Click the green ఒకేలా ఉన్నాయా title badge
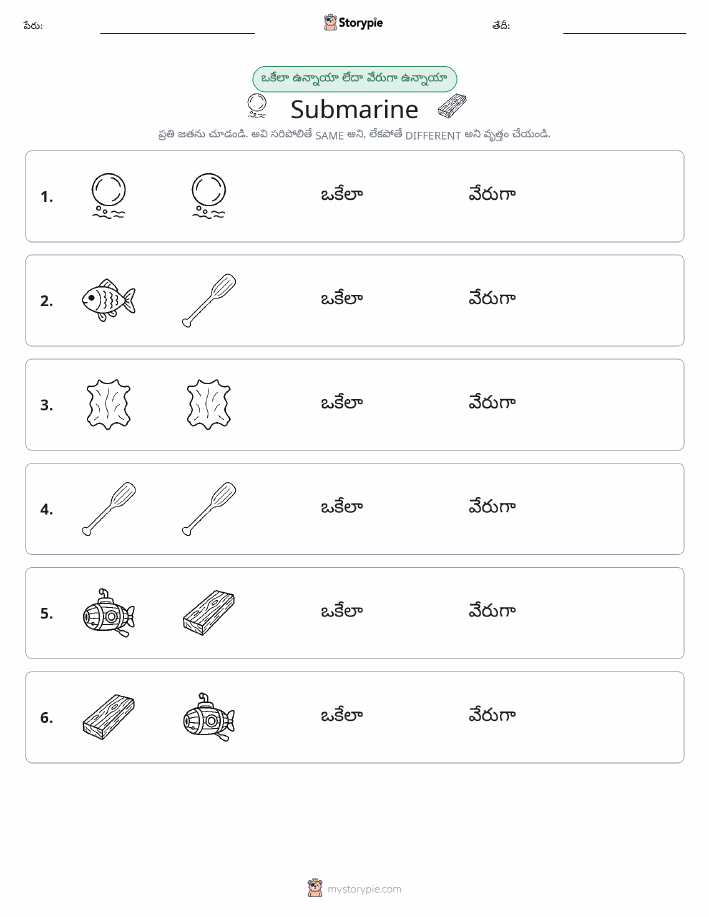 354,79
